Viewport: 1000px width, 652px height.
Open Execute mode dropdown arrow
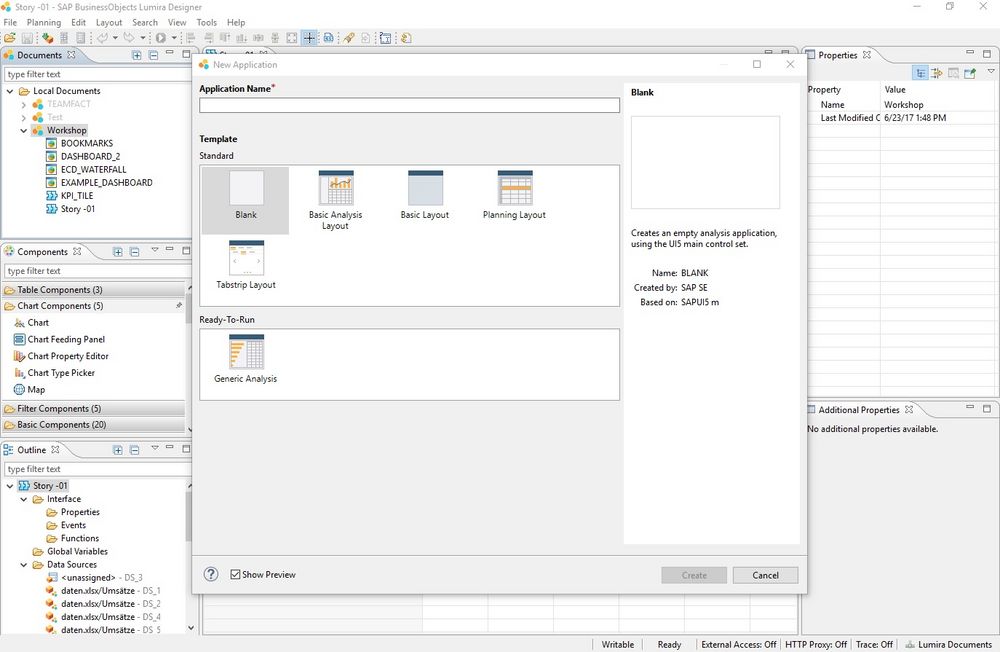[173, 38]
